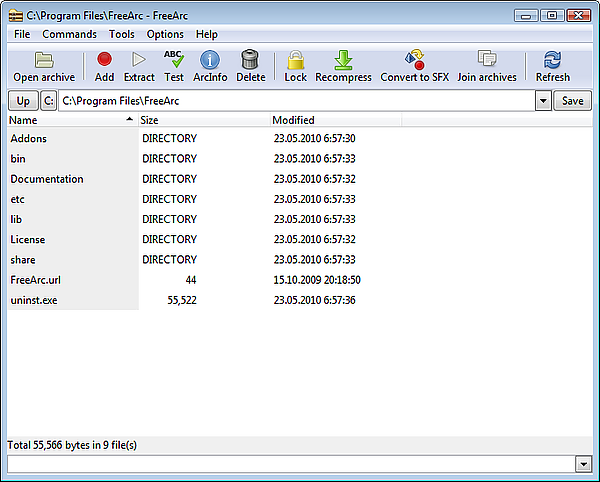Click the Recompress green arrow icon
600x482 pixels.
pyautogui.click(x=343, y=60)
